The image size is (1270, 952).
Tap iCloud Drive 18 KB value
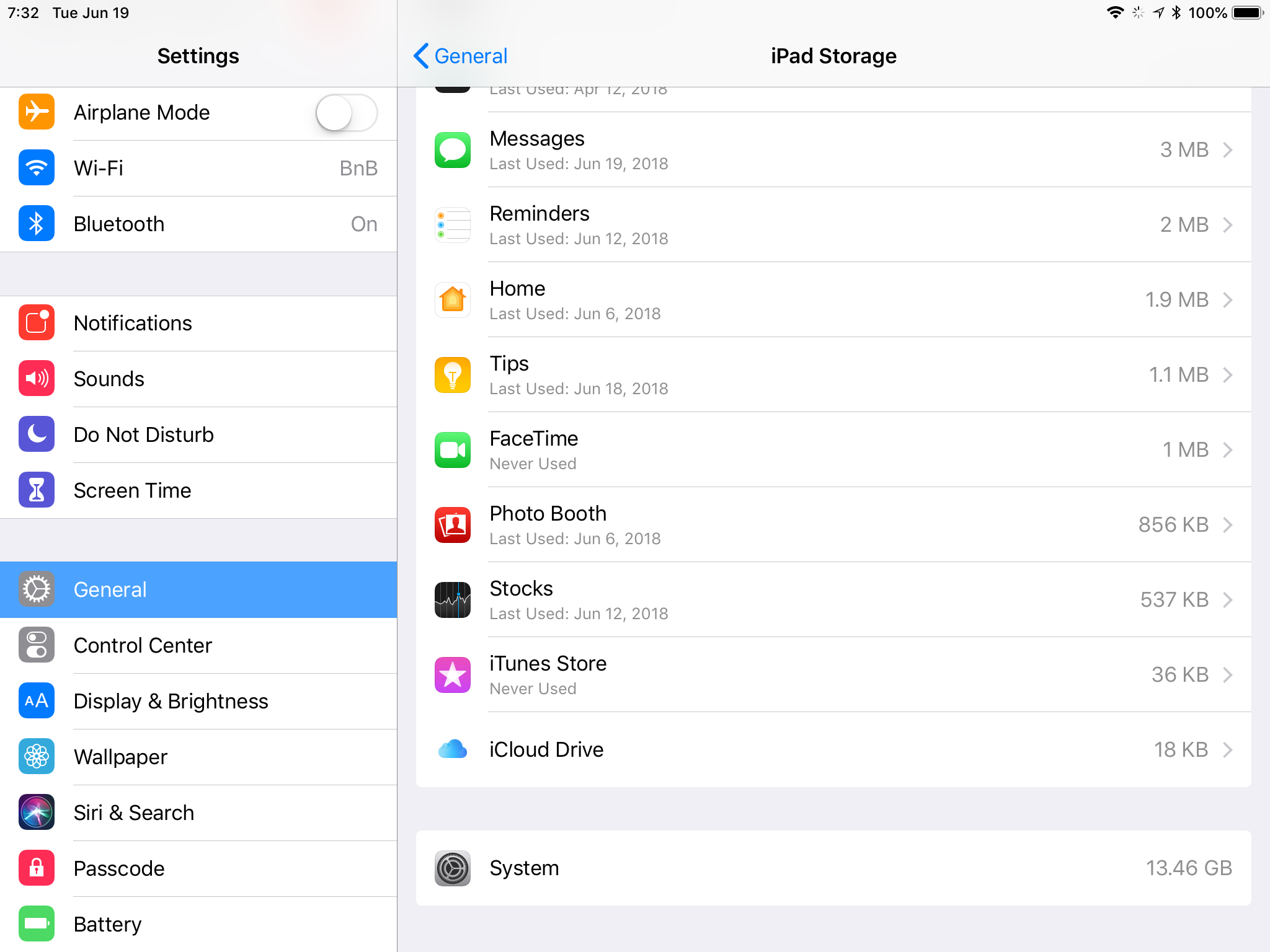coord(1181,750)
